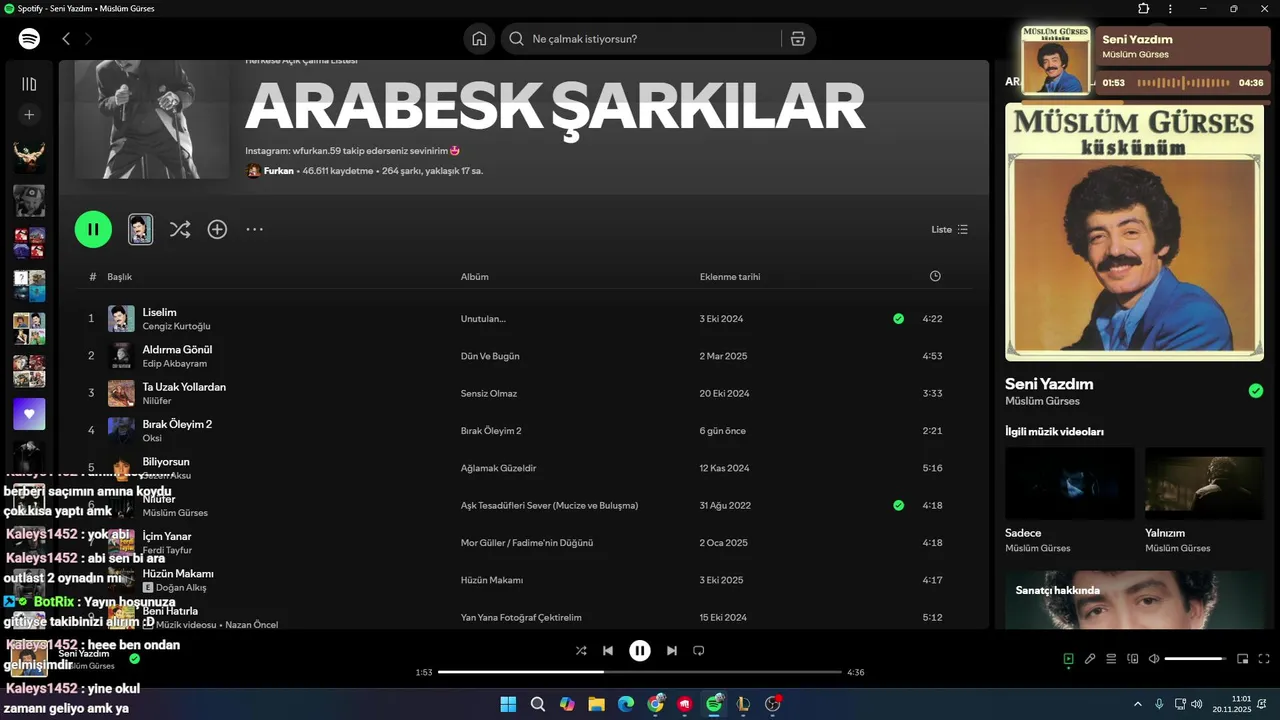Open the Dün Ve Bugün album link

click(490, 356)
